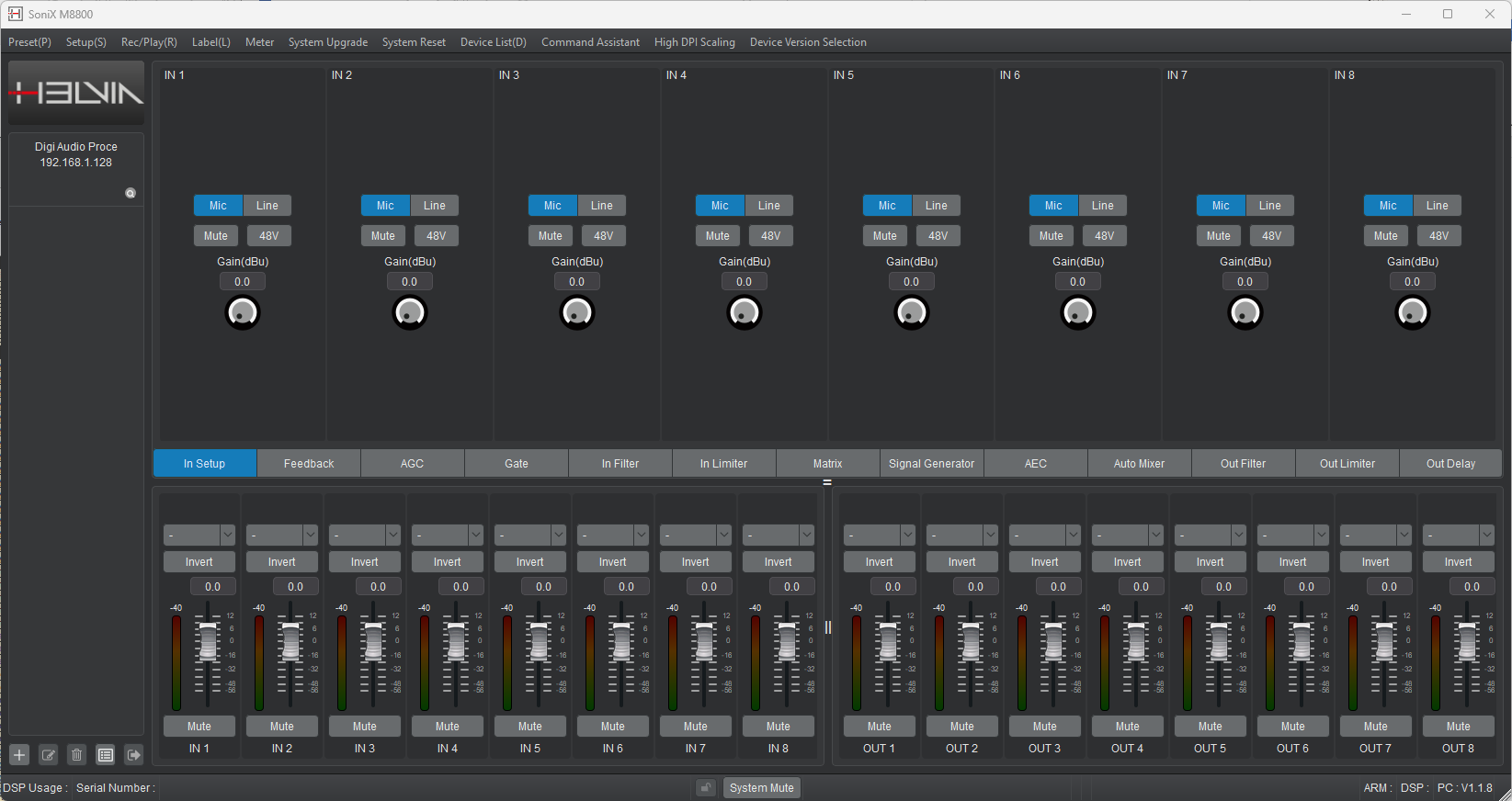Click the IN 6 Gain value field
1512x801 pixels.
pyautogui.click(x=1077, y=282)
